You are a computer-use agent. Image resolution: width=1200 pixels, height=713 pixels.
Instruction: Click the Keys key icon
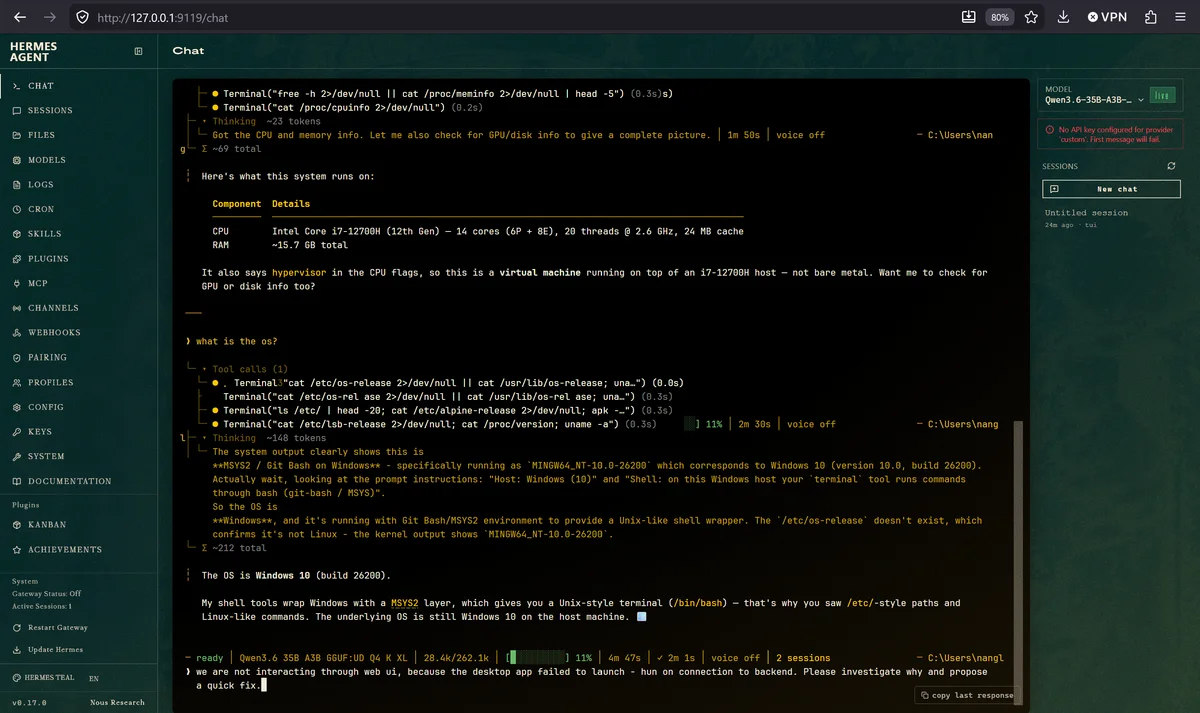[x=17, y=432]
